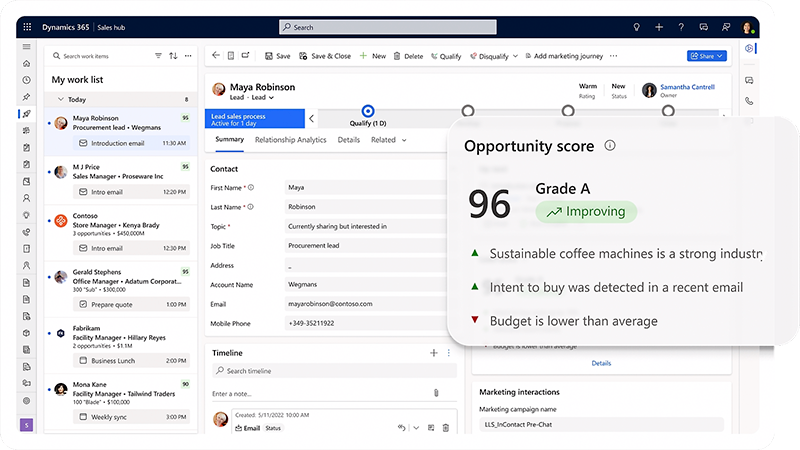Open the help question mark icon
Image resolution: width=800 pixels, height=450 pixels.
pyautogui.click(x=681, y=27)
